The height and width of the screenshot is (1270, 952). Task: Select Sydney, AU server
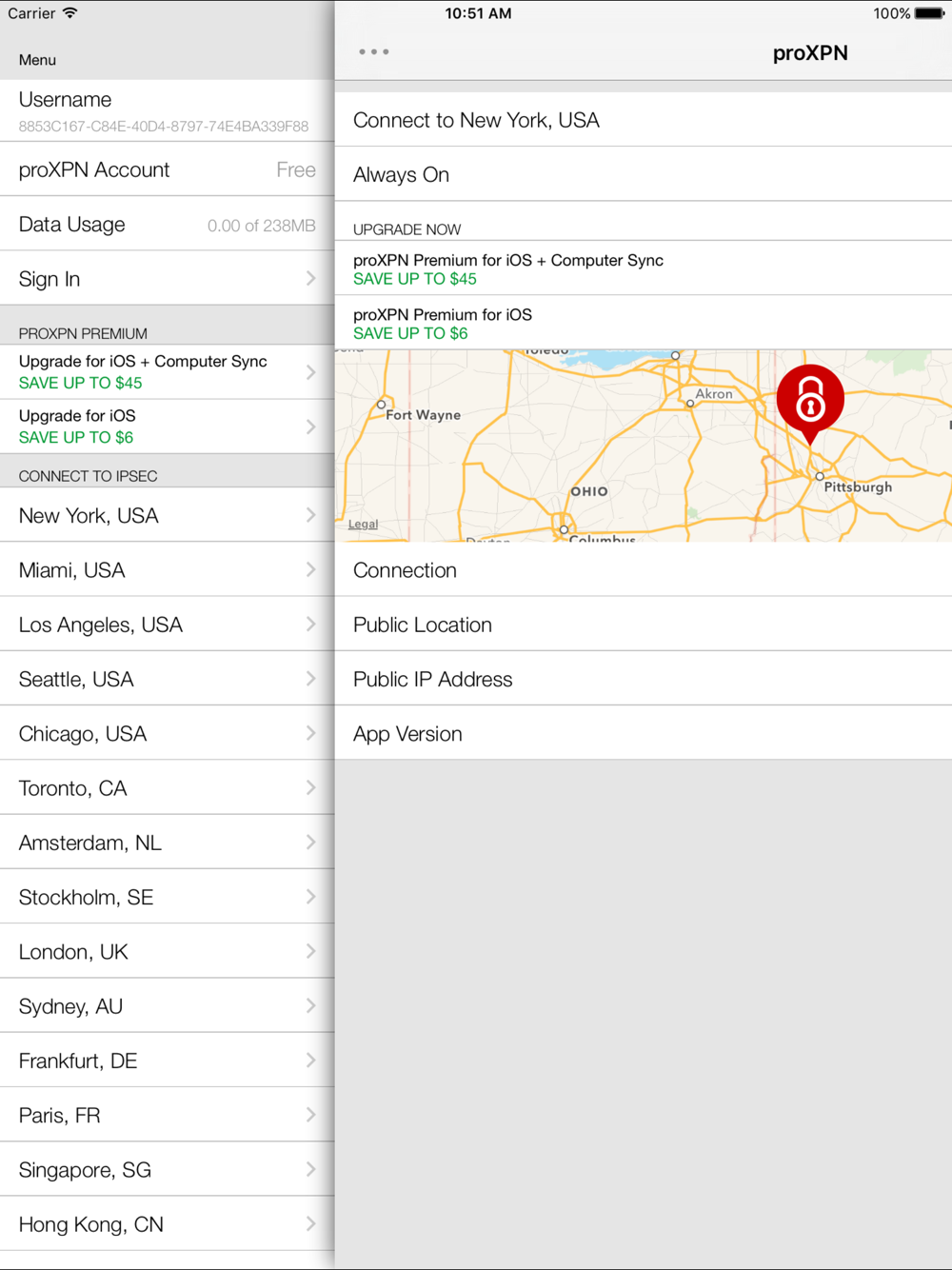(167, 1006)
